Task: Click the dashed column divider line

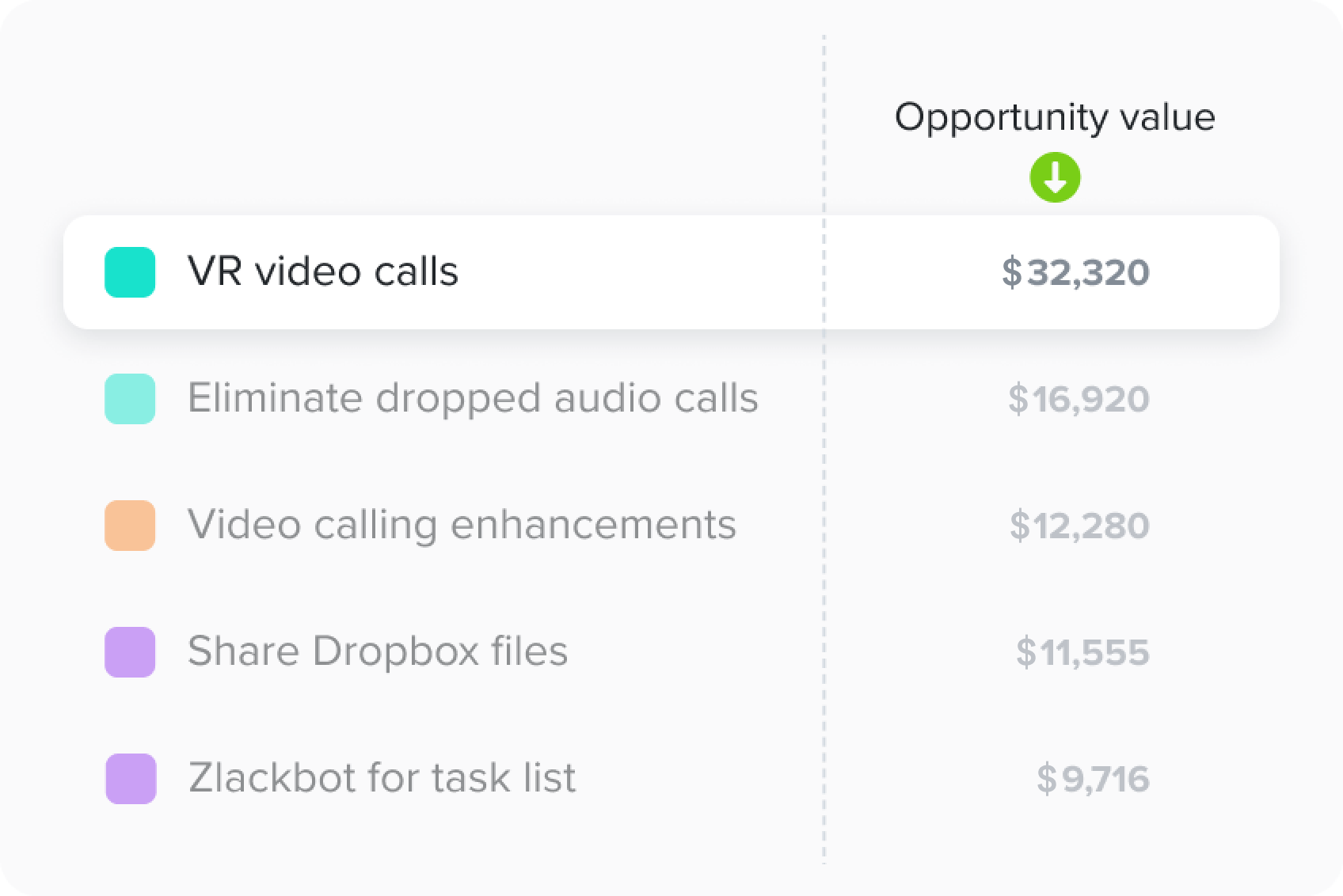Action: point(824,448)
